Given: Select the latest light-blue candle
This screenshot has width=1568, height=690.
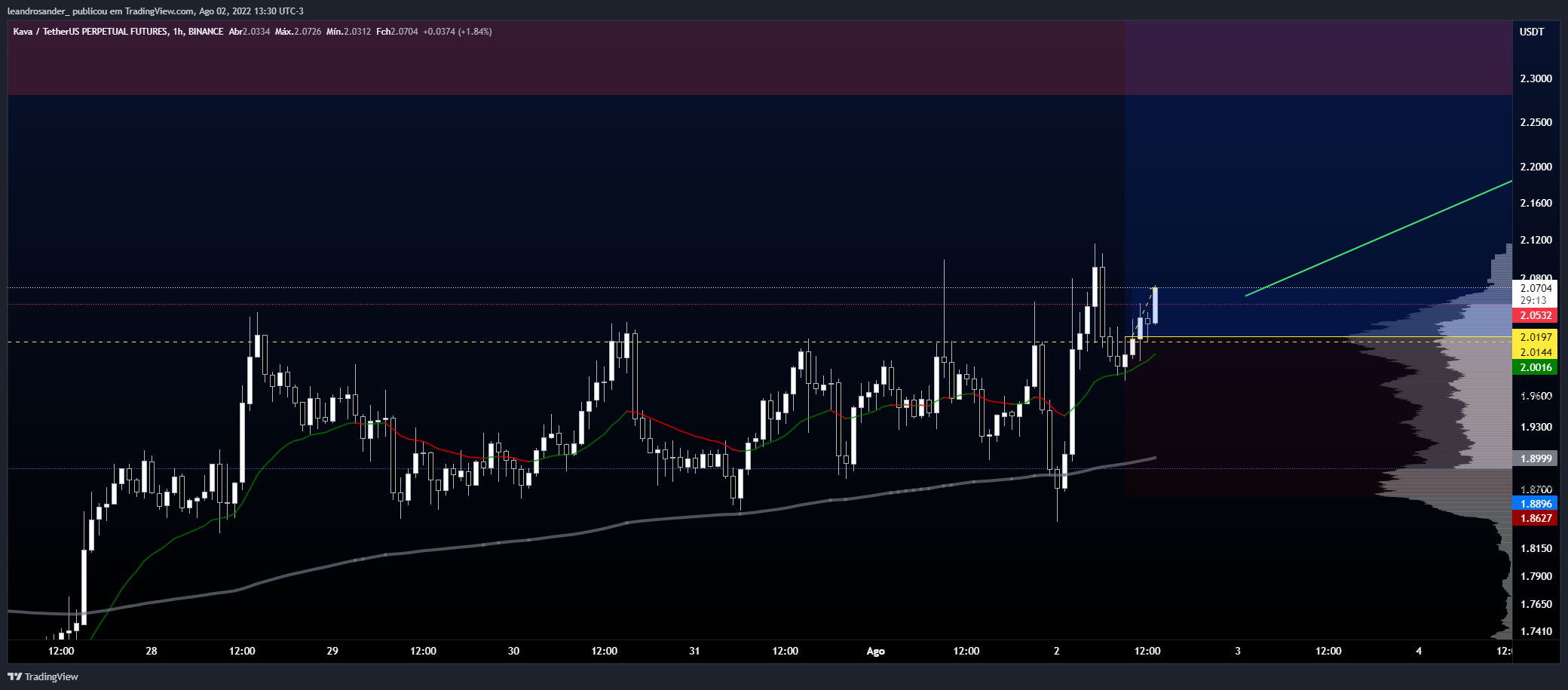Looking at the screenshot, I should point(1155,305).
